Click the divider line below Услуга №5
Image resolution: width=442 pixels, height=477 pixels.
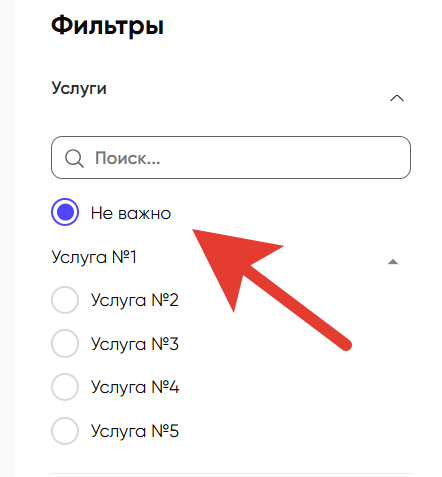pyautogui.click(x=231, y=473)
